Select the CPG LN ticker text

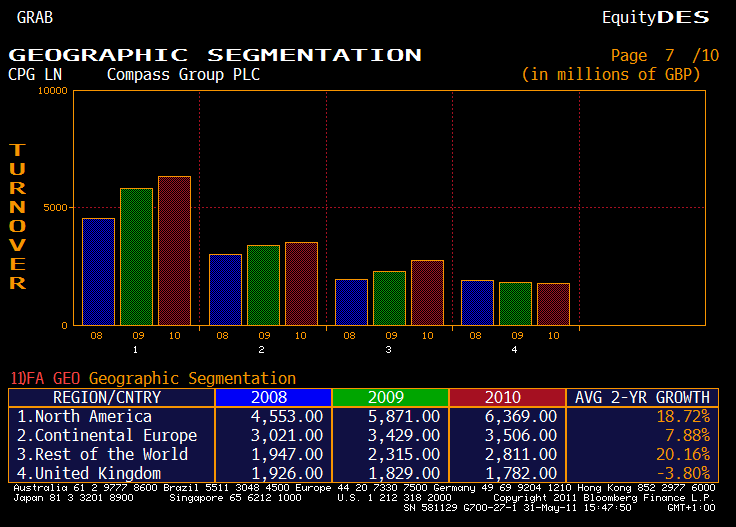[35, 74]
